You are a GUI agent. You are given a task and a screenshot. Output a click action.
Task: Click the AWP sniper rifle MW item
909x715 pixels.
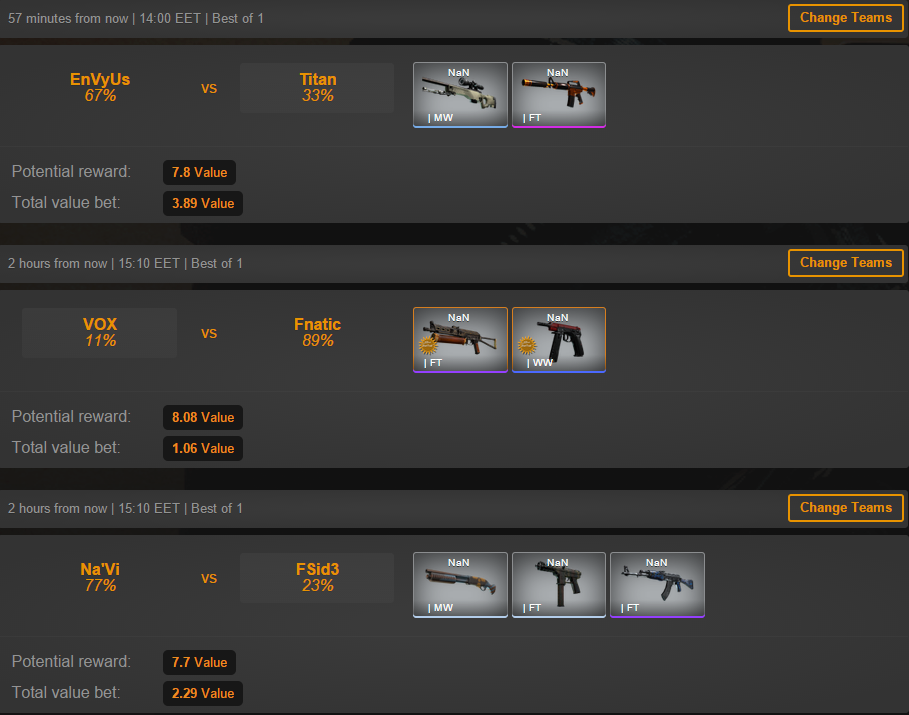coord(460,95)
